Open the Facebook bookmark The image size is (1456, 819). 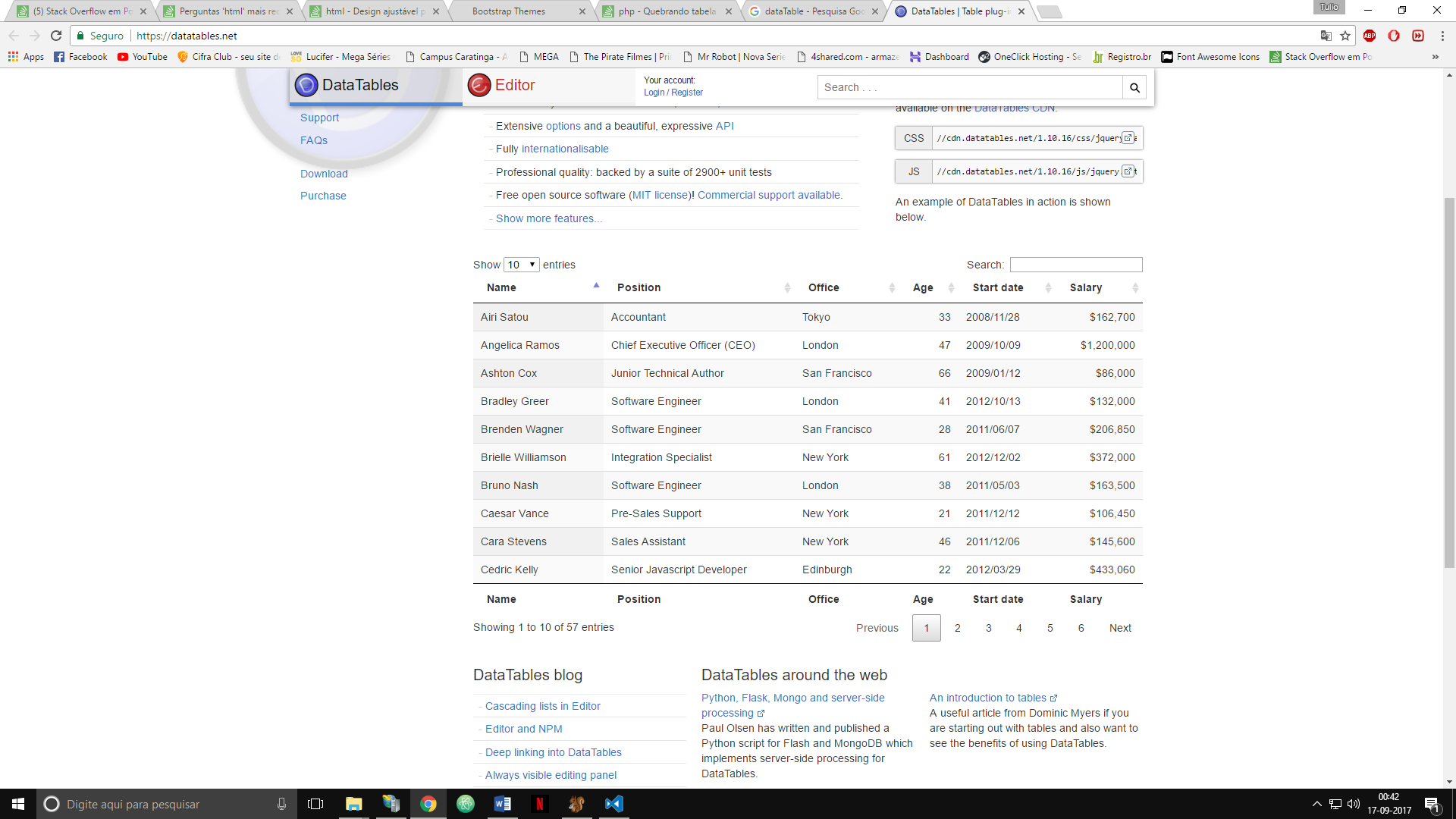[x=80, y=57]
